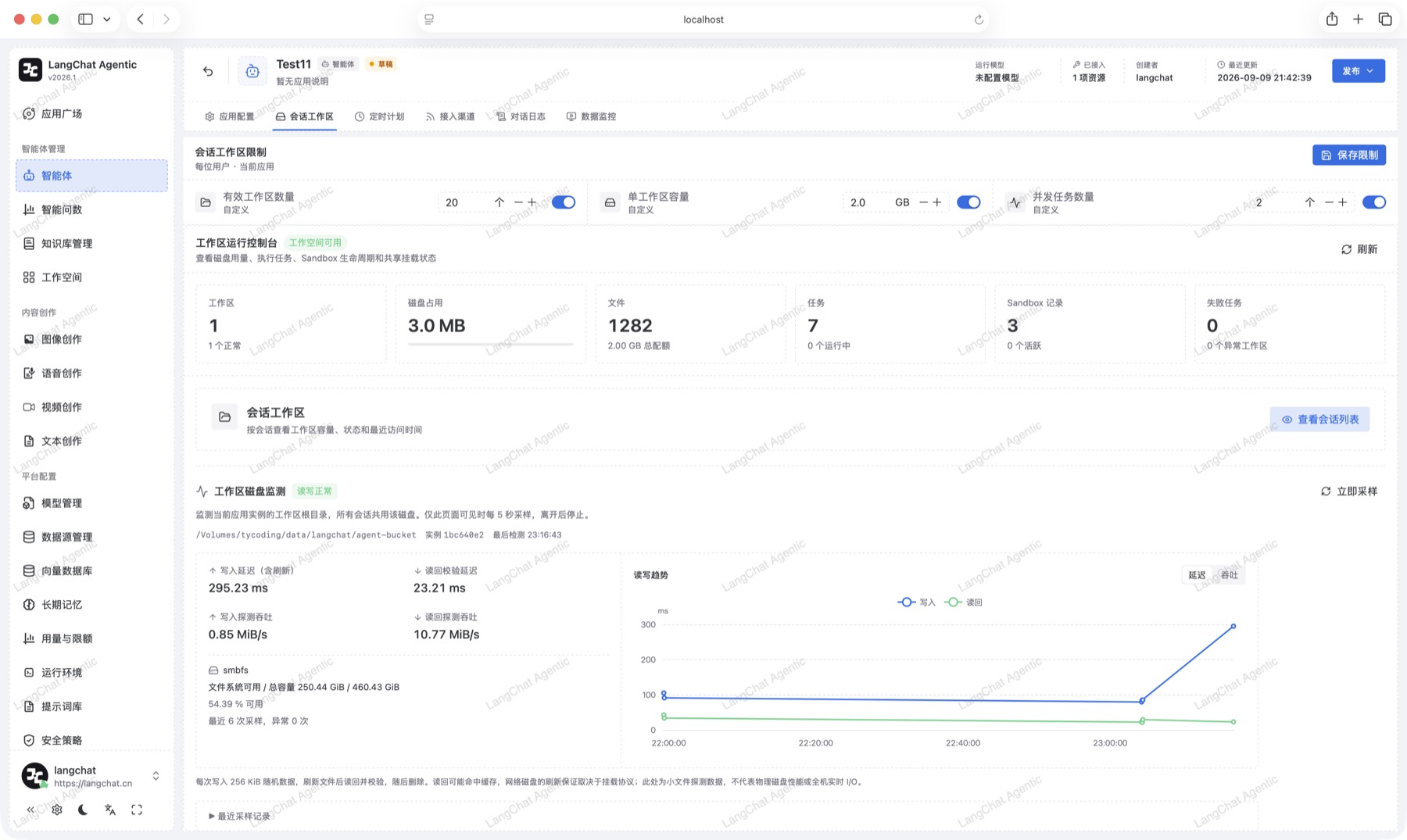Screen dimensions: 1407x840
Task: Click the back arrow next to Test11
Action: [208, 71]
